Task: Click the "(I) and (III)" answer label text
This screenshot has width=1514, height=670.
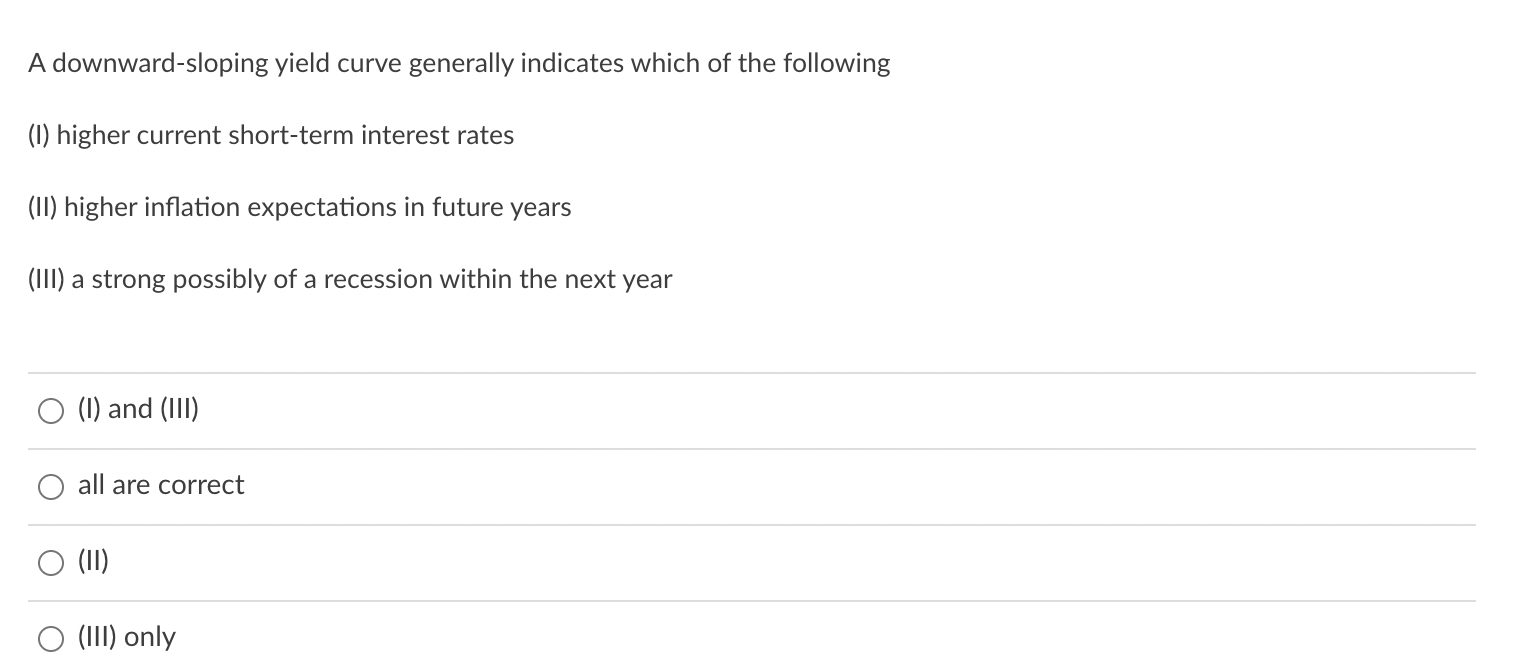Action: (x=138, y=409)
